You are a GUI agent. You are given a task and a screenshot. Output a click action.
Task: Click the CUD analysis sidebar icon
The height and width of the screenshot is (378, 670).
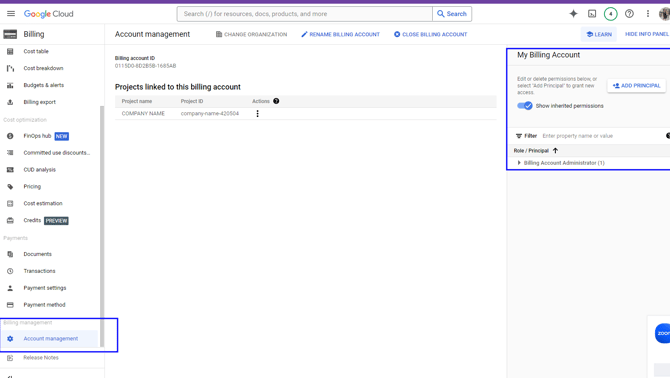coord(10,170)
